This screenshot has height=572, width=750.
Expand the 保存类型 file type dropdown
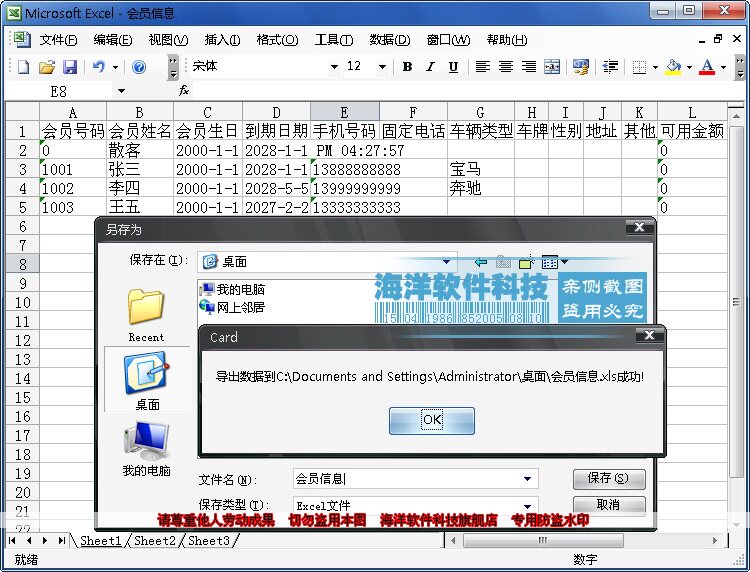[528, 506]
